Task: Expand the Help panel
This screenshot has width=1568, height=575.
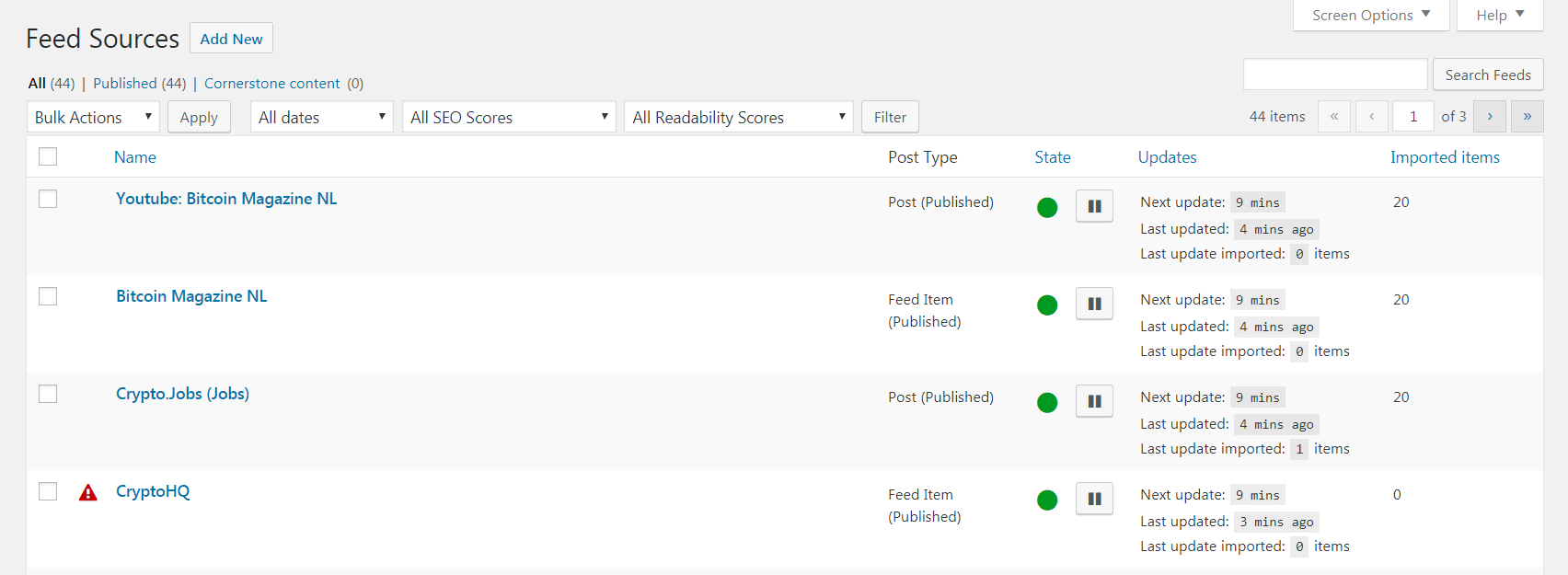Action: pyautogui.click(x=1500, y=15)
